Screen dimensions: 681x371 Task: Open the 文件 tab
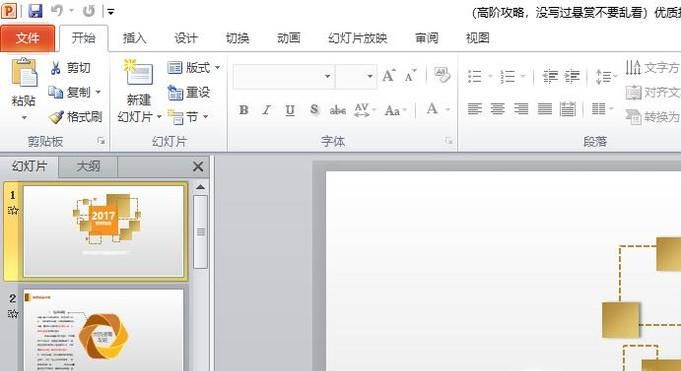tap(28, 38)
